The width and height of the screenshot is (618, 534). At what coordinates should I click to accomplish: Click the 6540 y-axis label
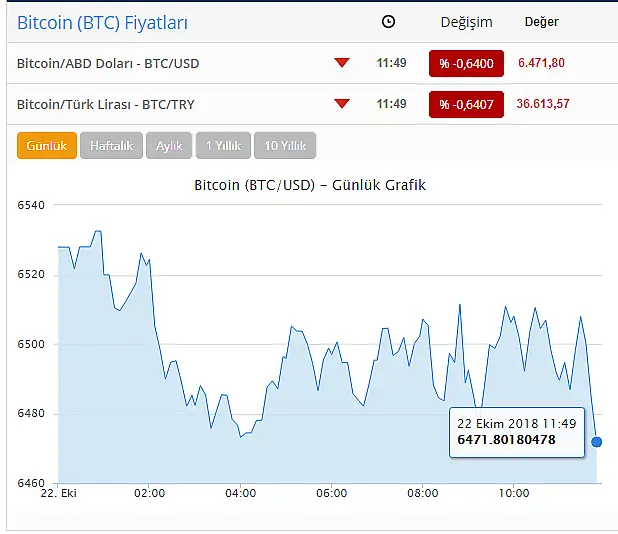tap(31, 205)
